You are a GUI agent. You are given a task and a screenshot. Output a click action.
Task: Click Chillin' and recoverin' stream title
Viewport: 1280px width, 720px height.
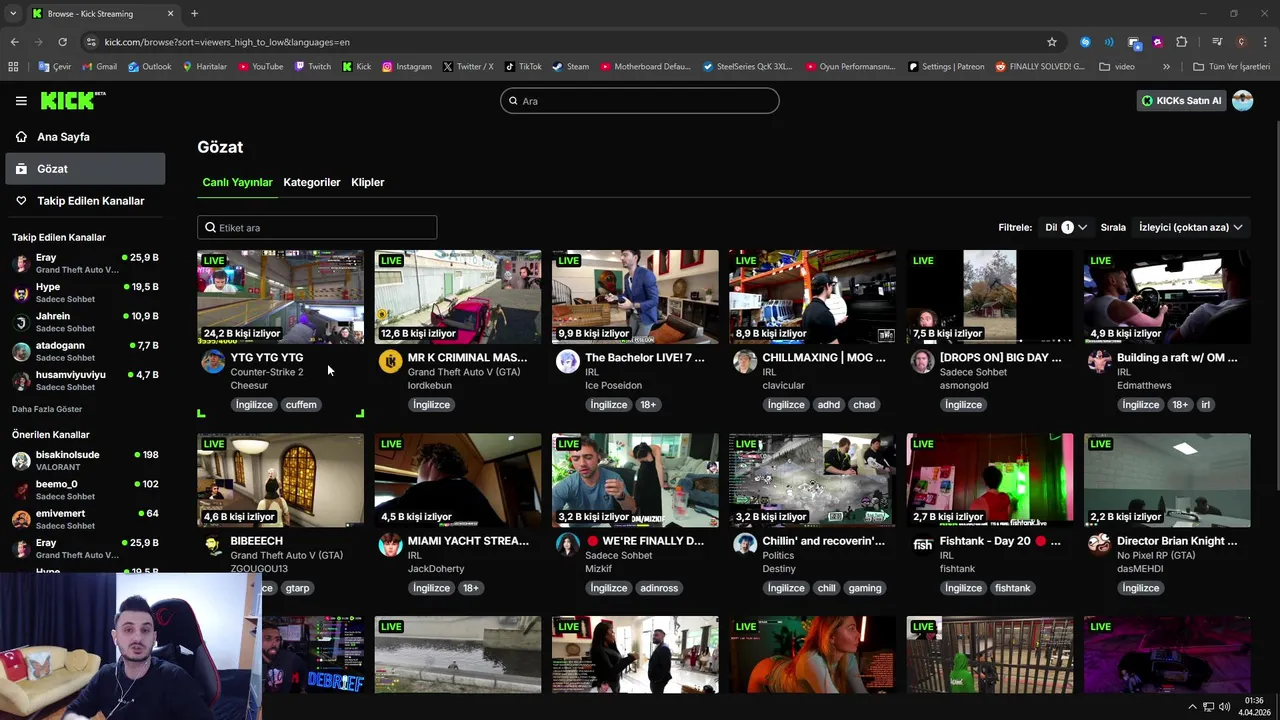click(x=823, y=541)
